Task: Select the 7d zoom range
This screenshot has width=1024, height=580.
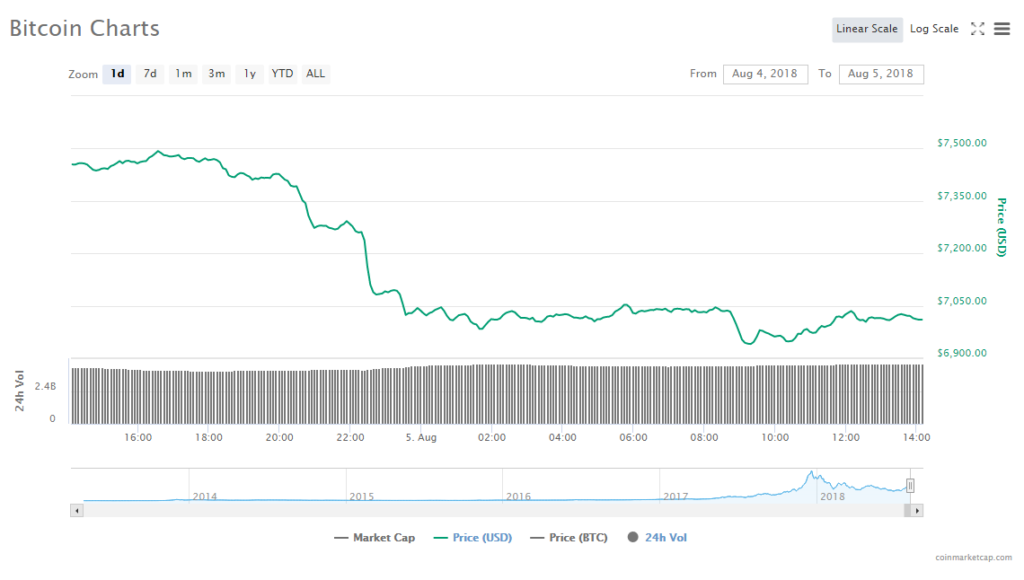Action: [150, 74]
